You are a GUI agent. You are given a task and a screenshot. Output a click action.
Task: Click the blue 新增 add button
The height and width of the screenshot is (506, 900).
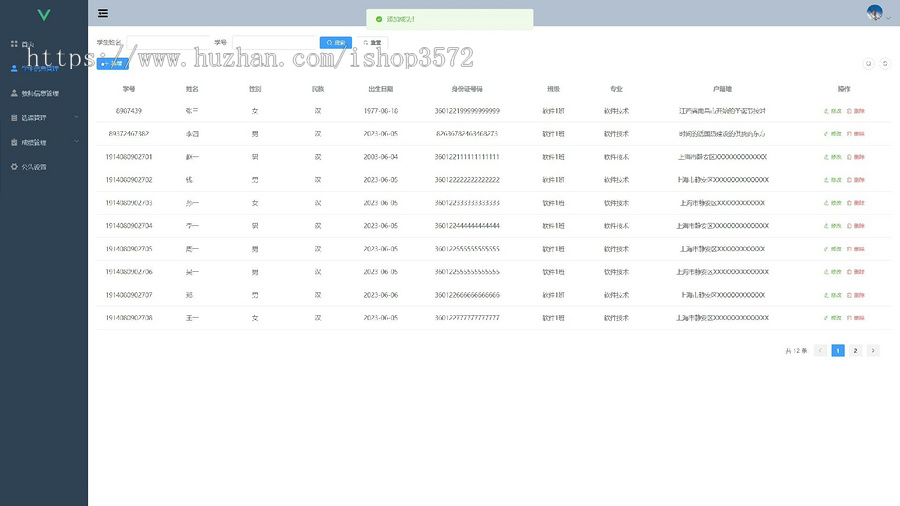click(112, 64)
